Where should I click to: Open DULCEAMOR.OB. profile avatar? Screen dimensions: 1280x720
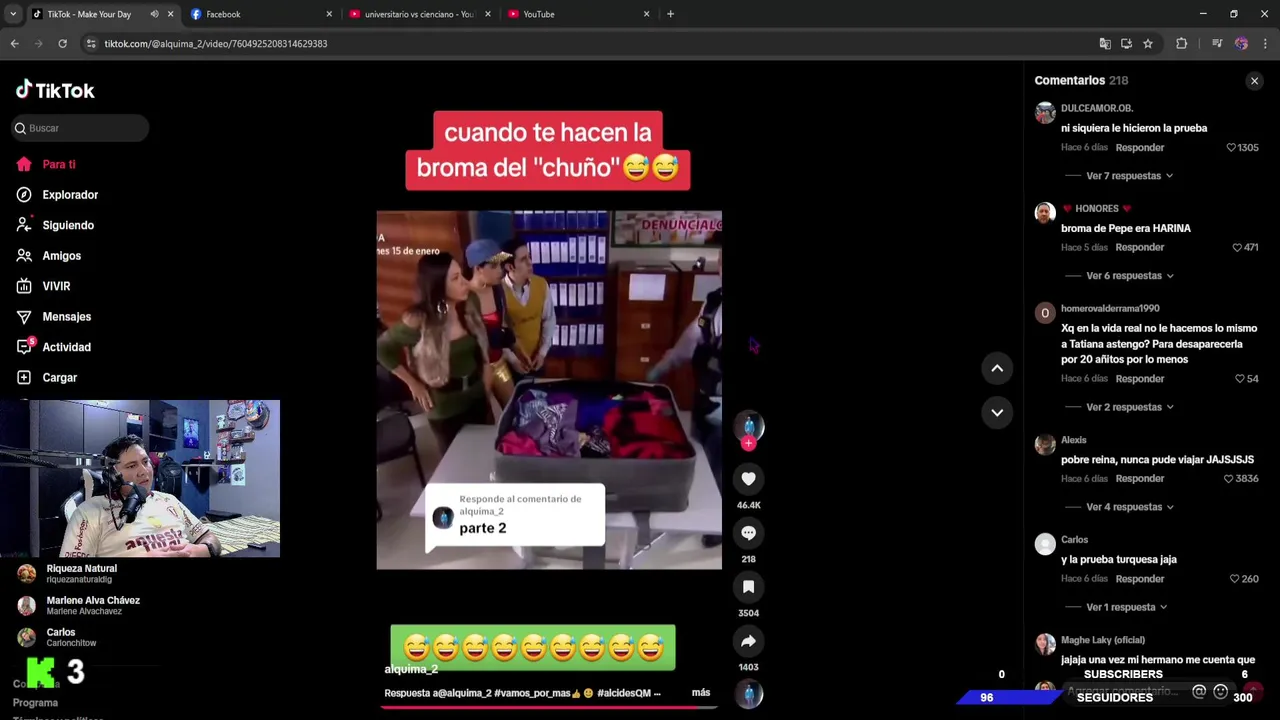[x=1045, y=113]
